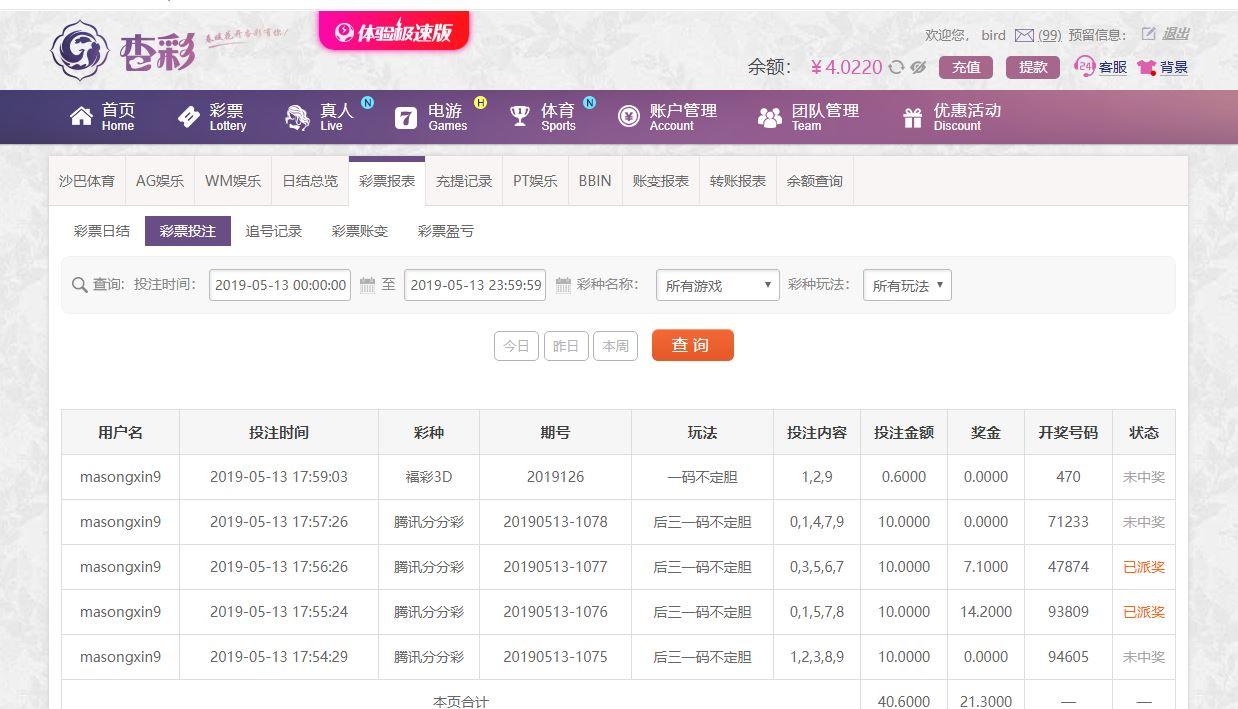The width and height of the screenshot is (1238, 709).
Task: Open the 背景 background link
Action: click(x=1174, y=67)
